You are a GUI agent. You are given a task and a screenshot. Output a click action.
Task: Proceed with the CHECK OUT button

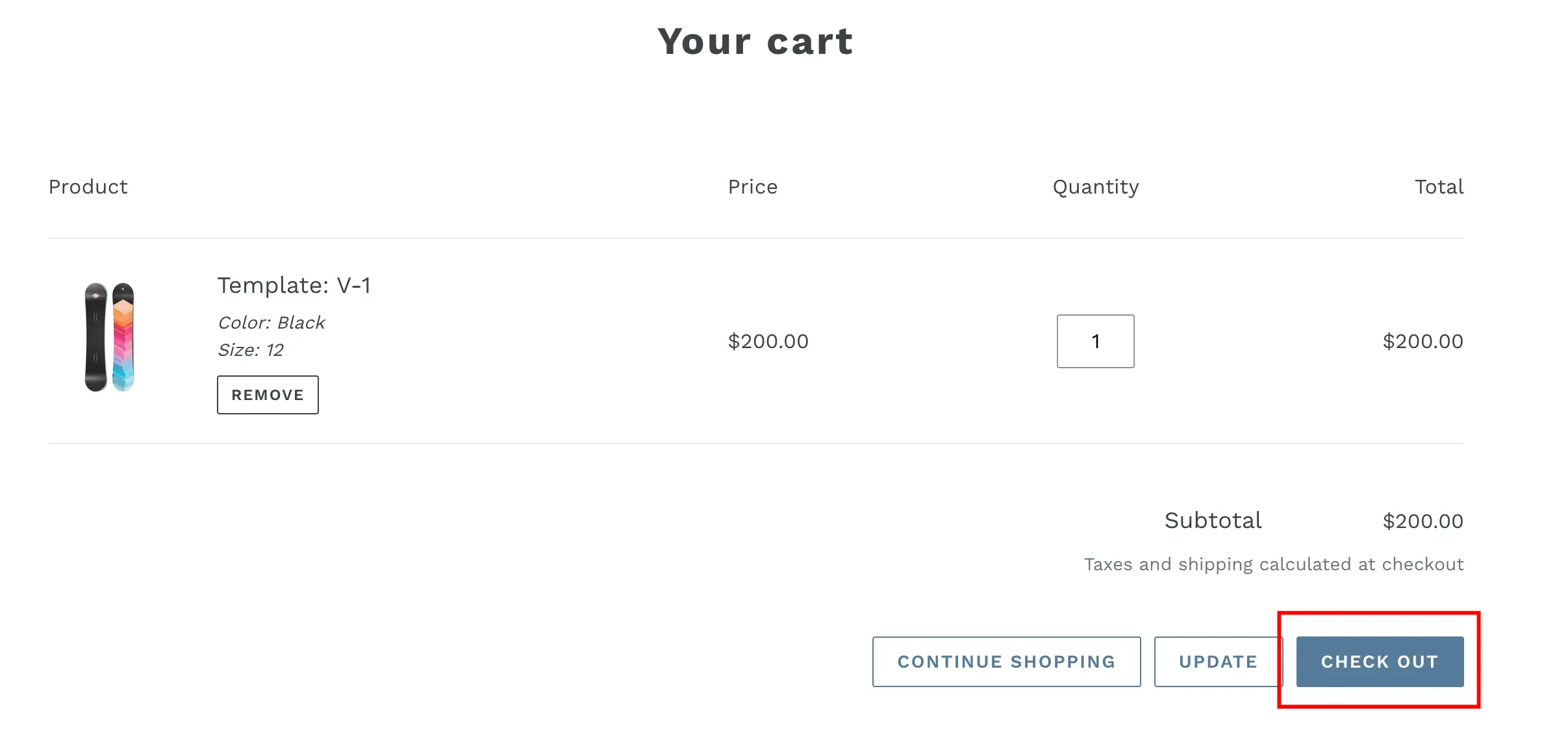(x=1380, y=662)
